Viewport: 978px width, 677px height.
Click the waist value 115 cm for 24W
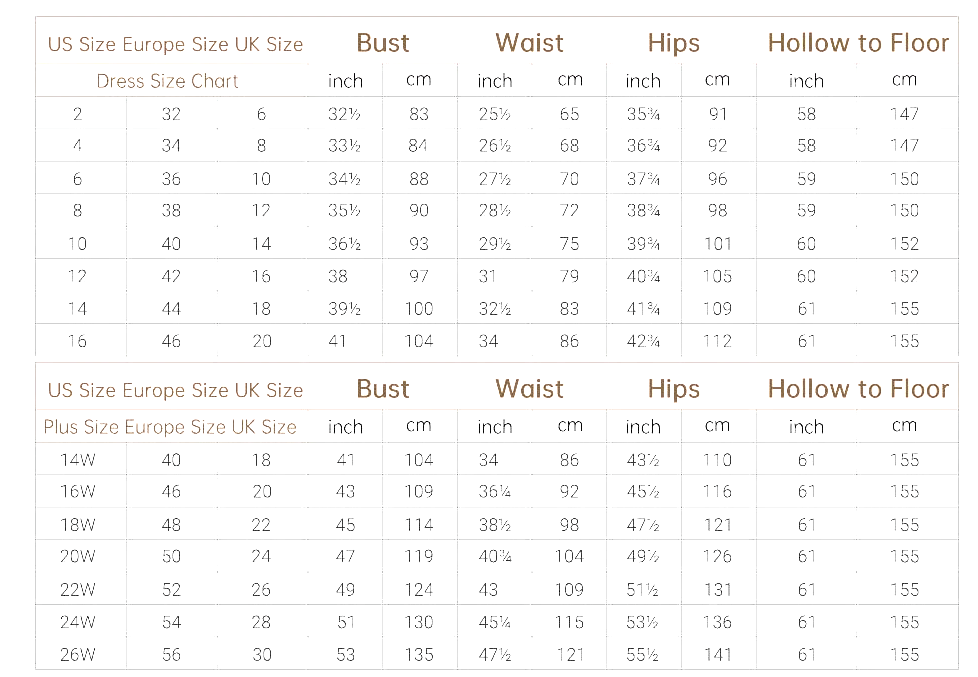(569, 622)
